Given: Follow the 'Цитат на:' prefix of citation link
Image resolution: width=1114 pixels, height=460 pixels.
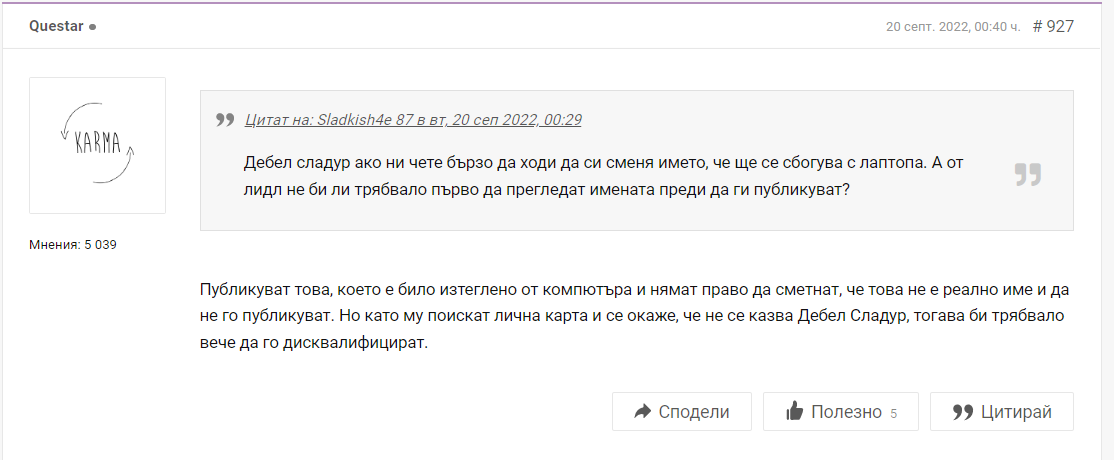Looking at the screenshot, I should click(279, 120).
